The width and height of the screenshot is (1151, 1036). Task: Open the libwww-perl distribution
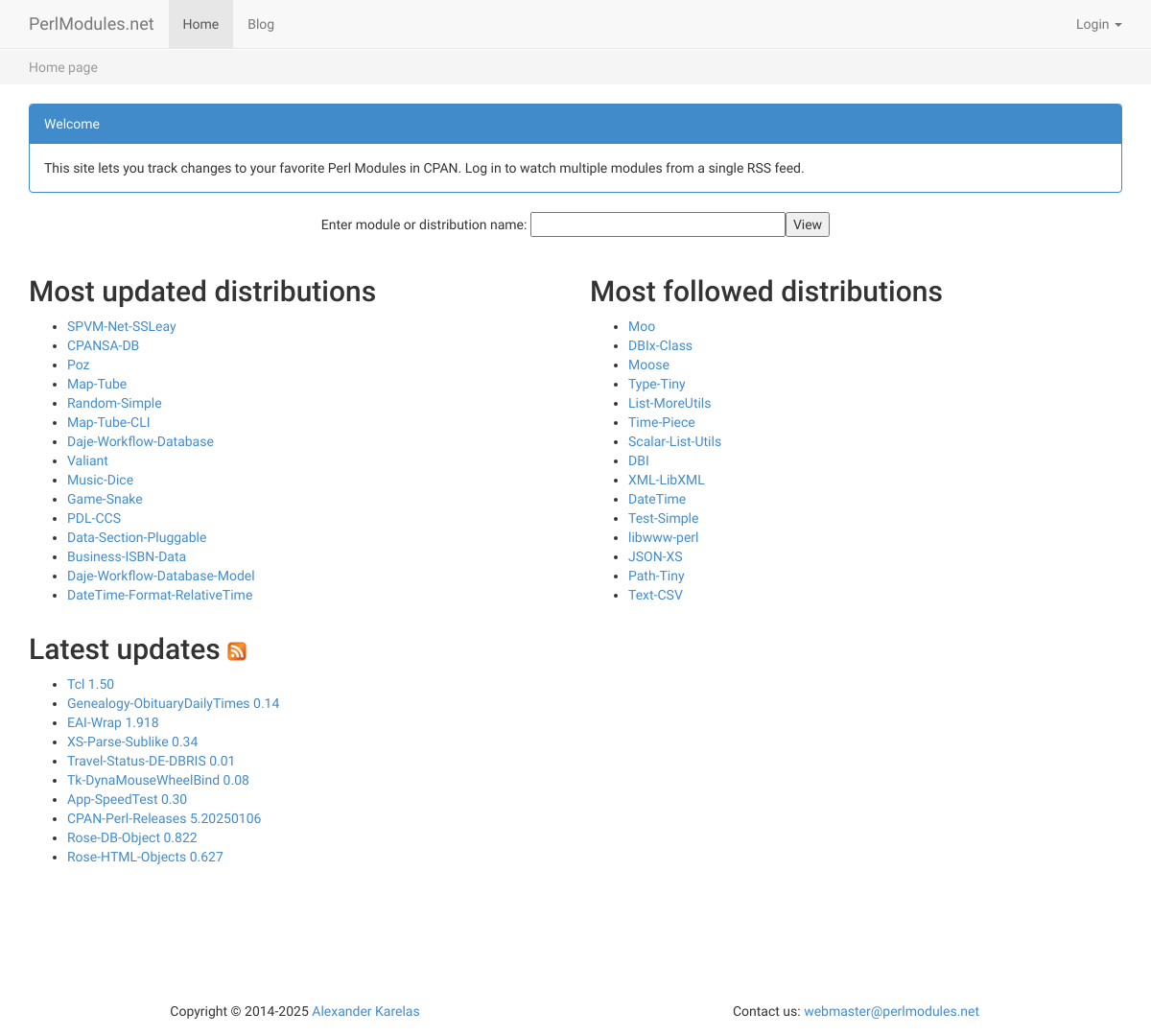pos(663,537)
